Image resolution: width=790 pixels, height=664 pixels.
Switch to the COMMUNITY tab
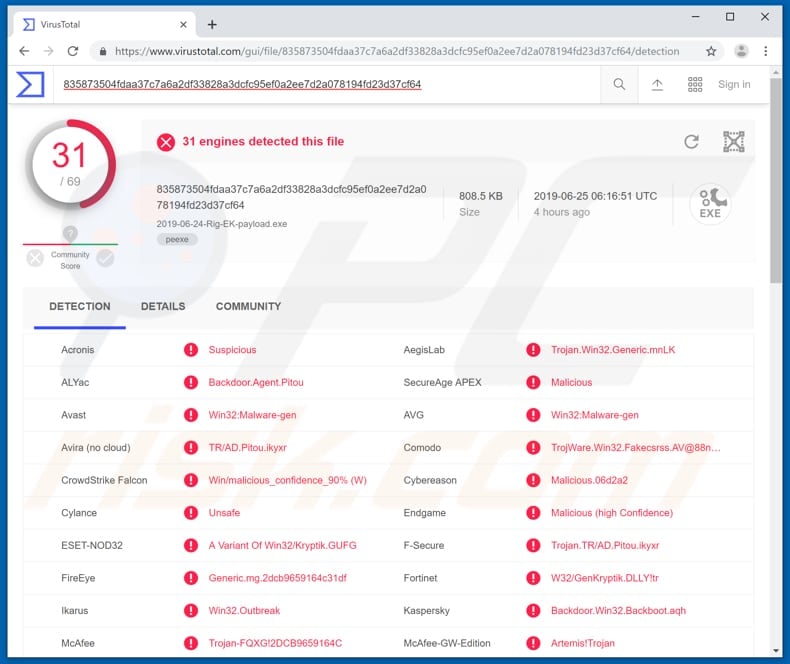248,306
